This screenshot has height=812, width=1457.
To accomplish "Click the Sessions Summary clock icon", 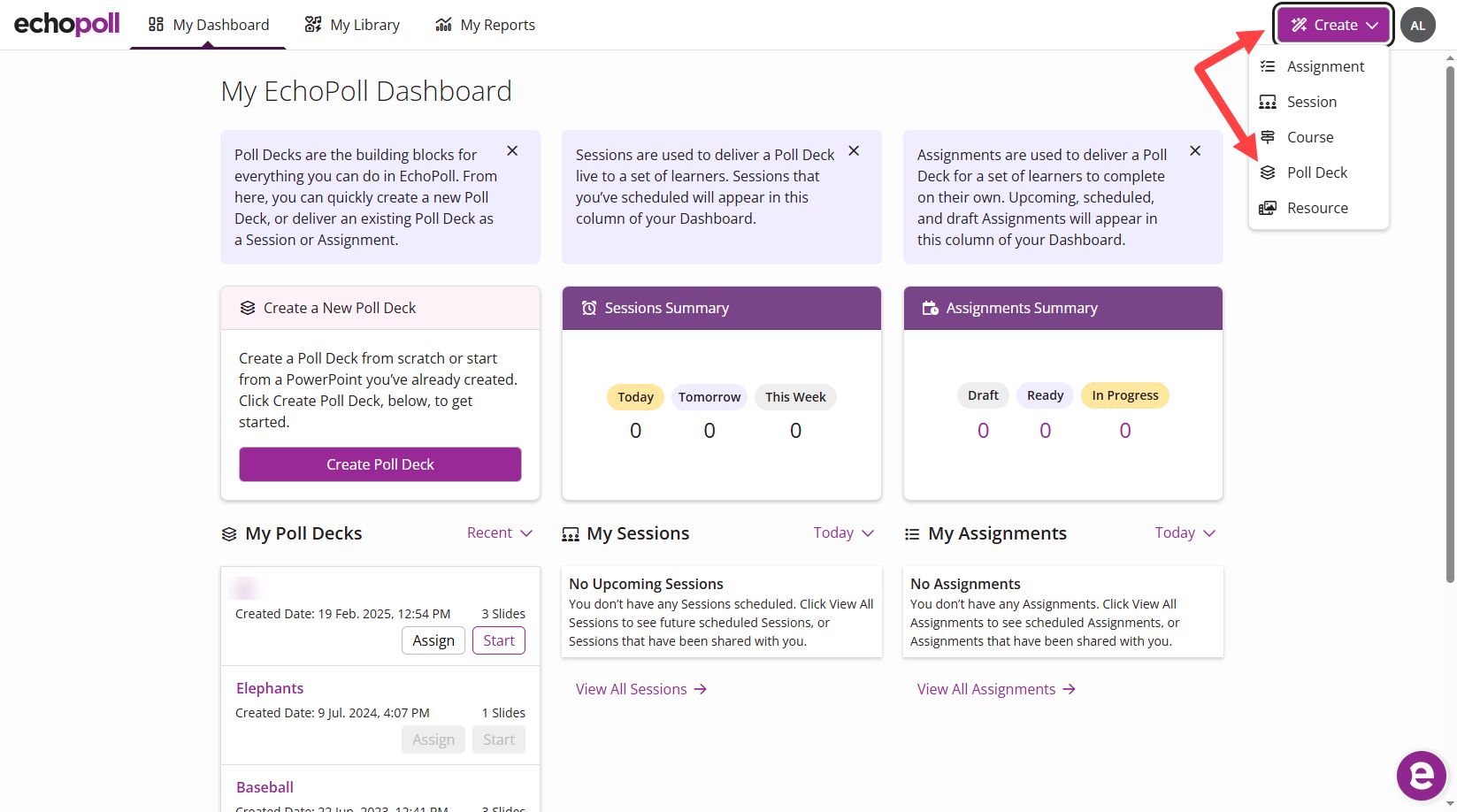I will pyautogui.click(x=589, y=308).
